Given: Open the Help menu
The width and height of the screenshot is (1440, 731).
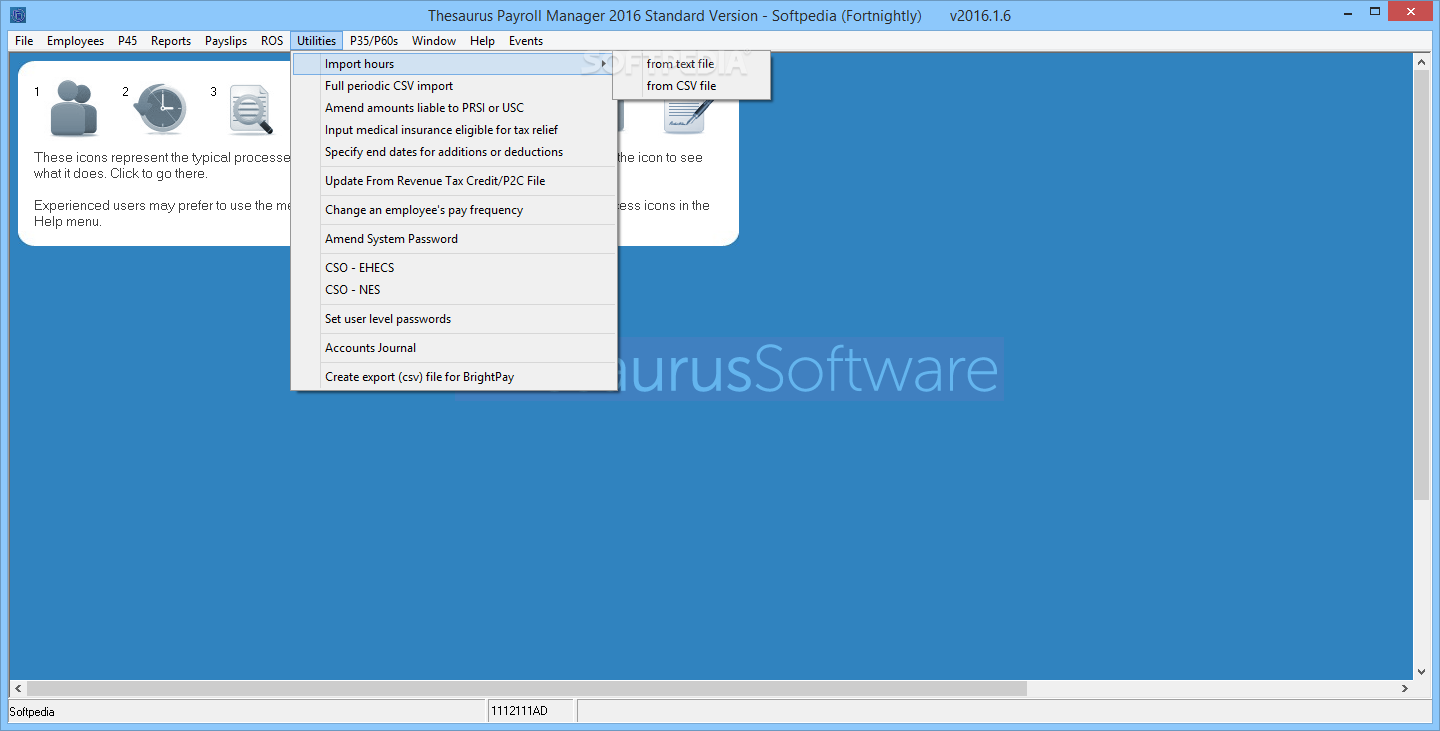Looking at the screenshot, I should click(482, 41).
